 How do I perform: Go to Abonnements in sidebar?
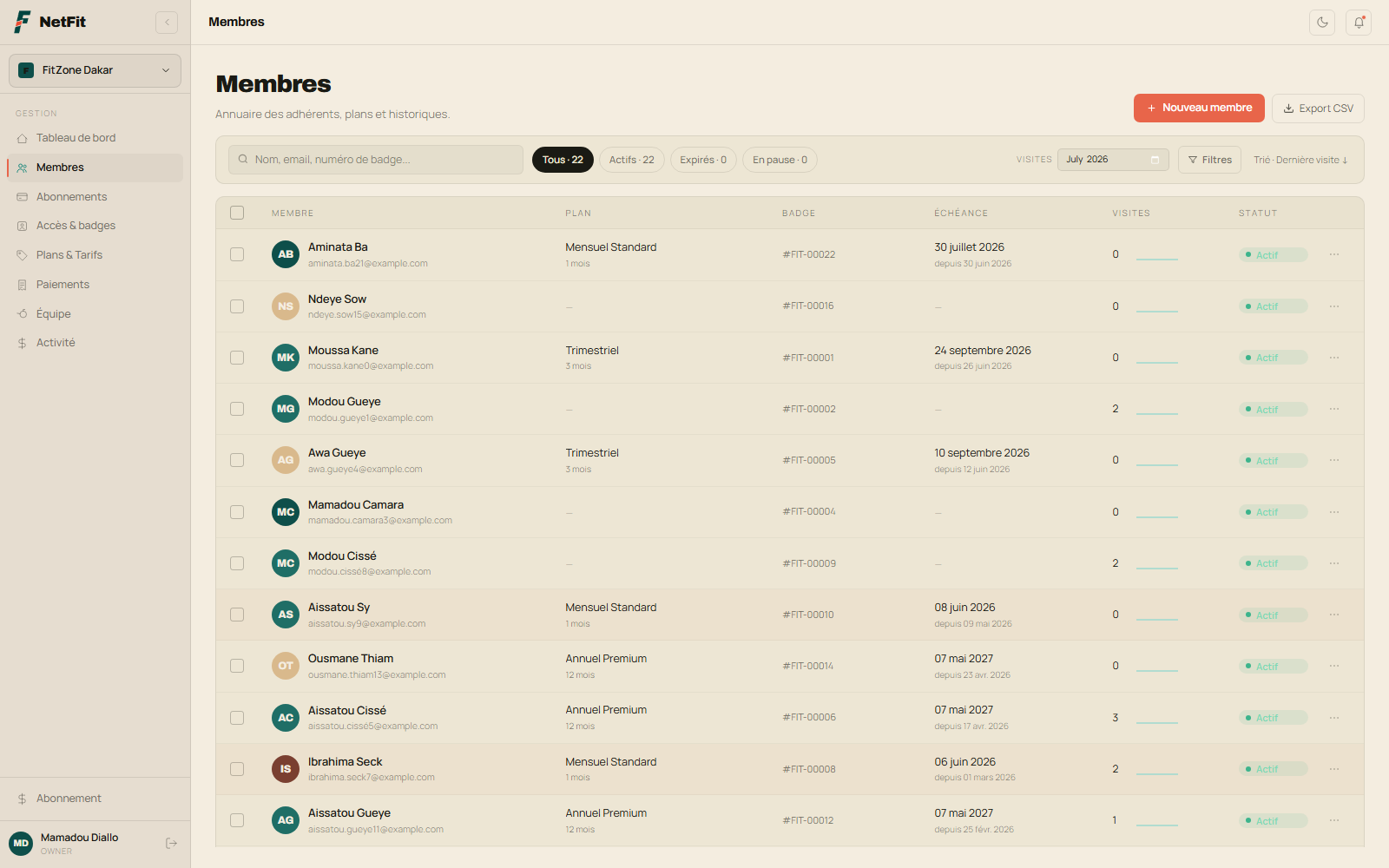click(x=95, y=197)
